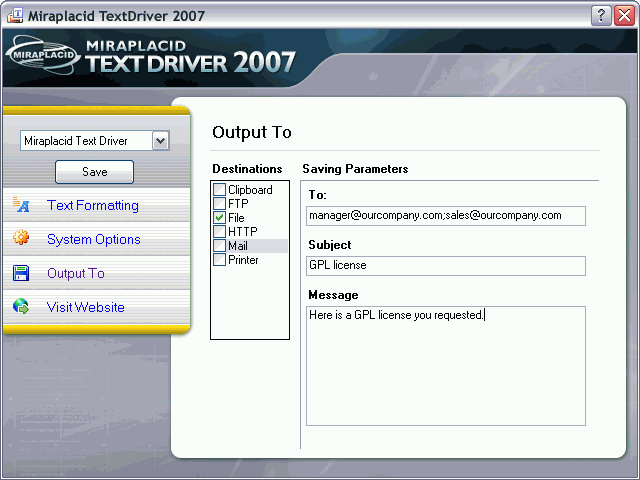Image resolution: width=640 pixels, height=480 pixels.
Task: Click the Save button
Action: [94, 172]
